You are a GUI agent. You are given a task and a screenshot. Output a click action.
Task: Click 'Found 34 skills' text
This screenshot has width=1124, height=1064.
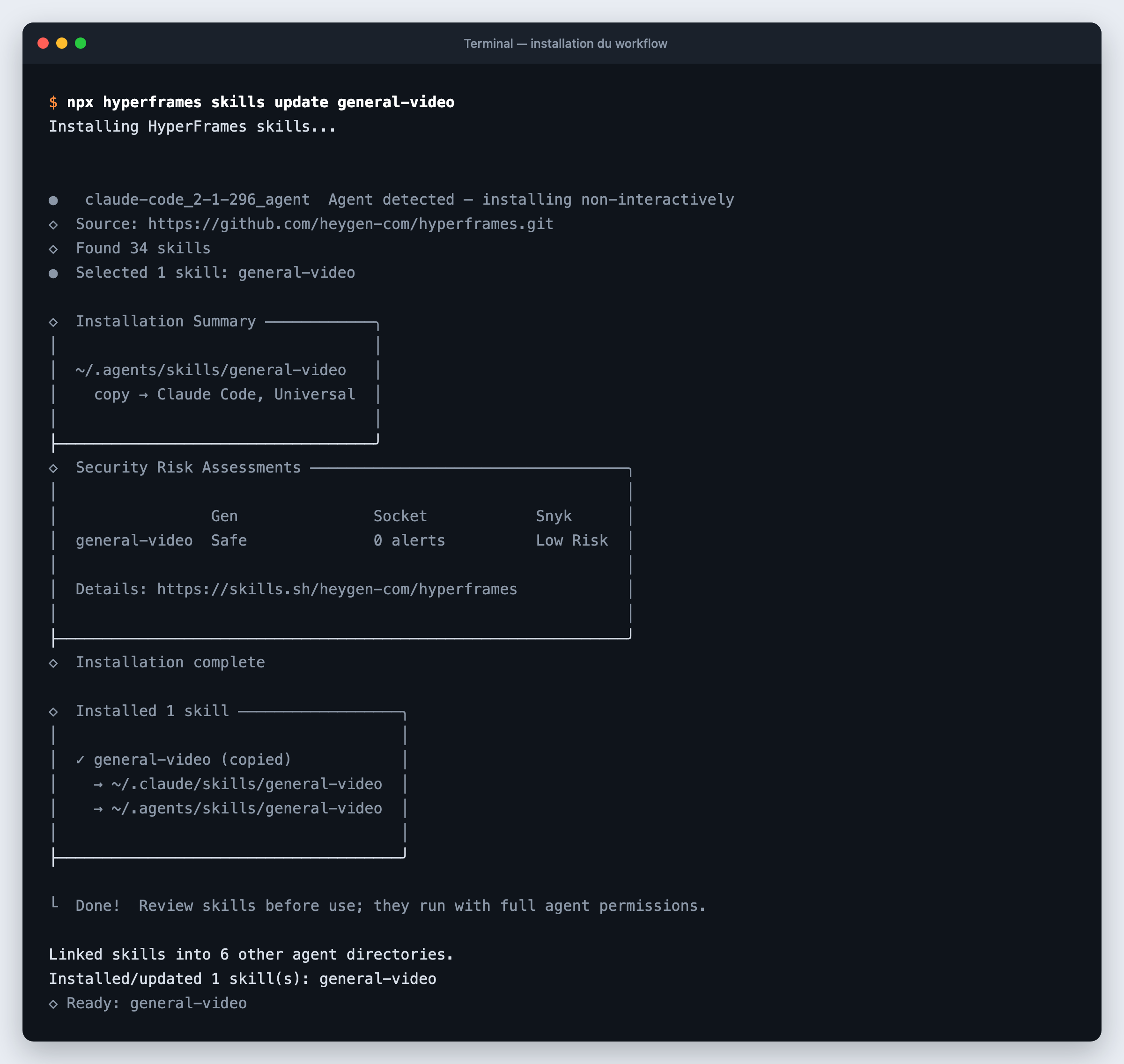click(143, 248)
